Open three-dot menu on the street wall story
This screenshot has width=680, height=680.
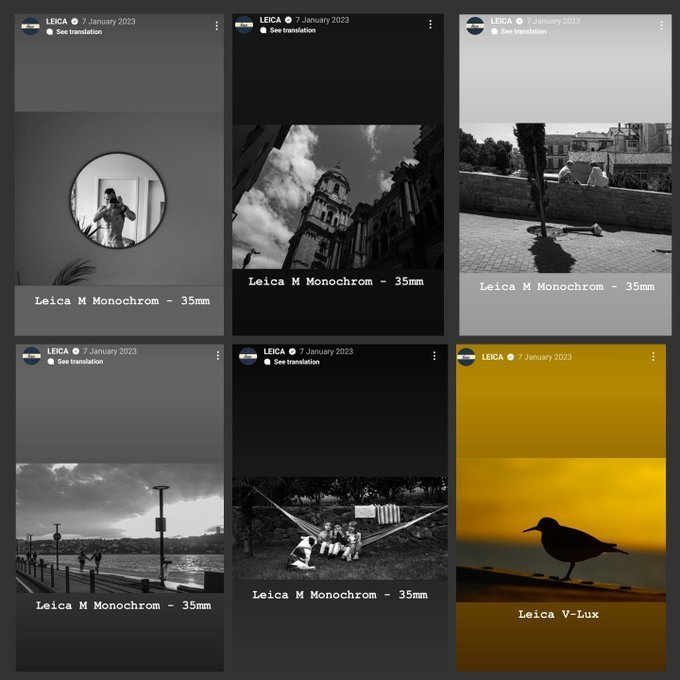point(660,26)
